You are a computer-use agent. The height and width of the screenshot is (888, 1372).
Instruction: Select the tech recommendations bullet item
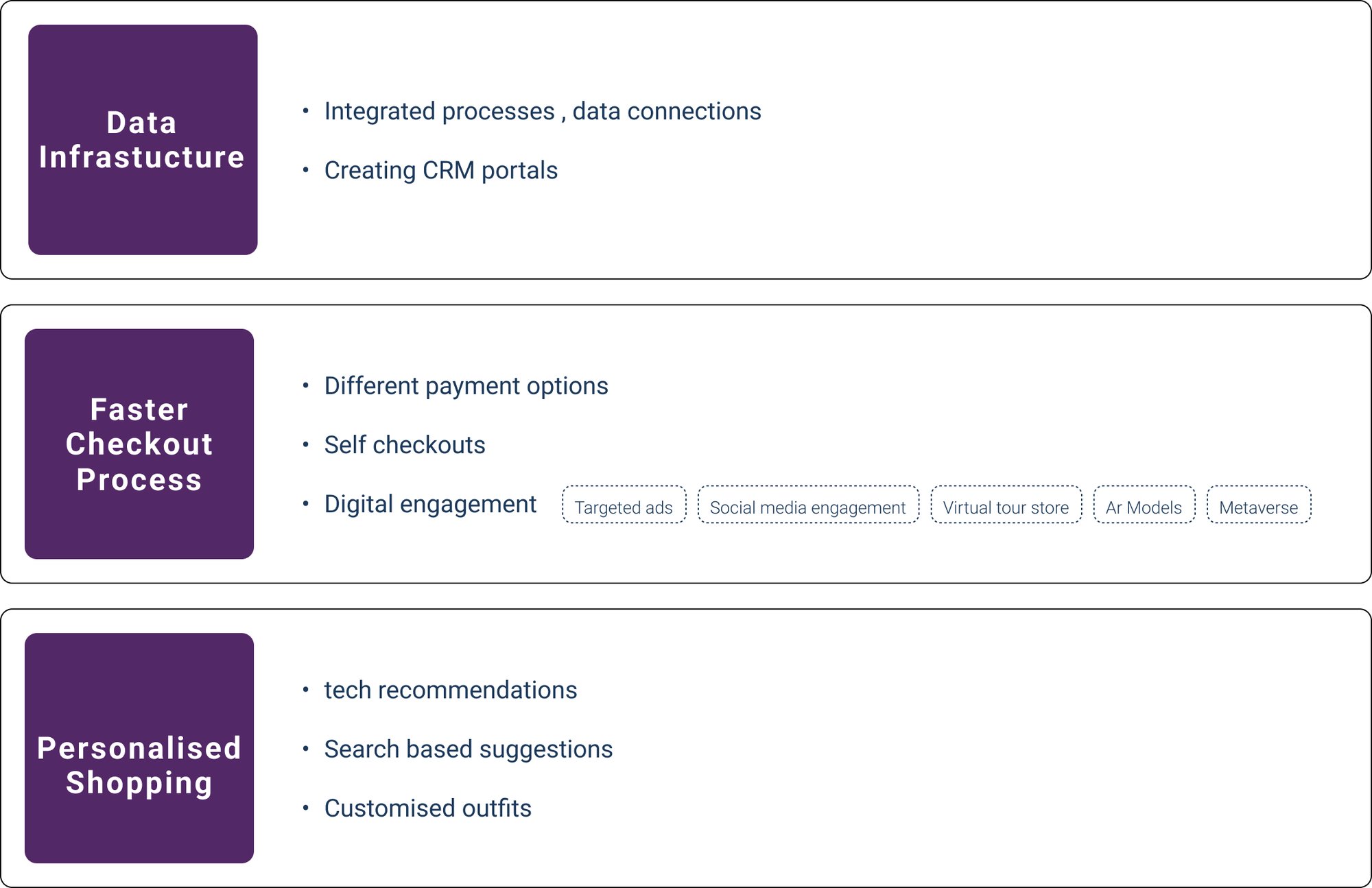coord(451,690)
